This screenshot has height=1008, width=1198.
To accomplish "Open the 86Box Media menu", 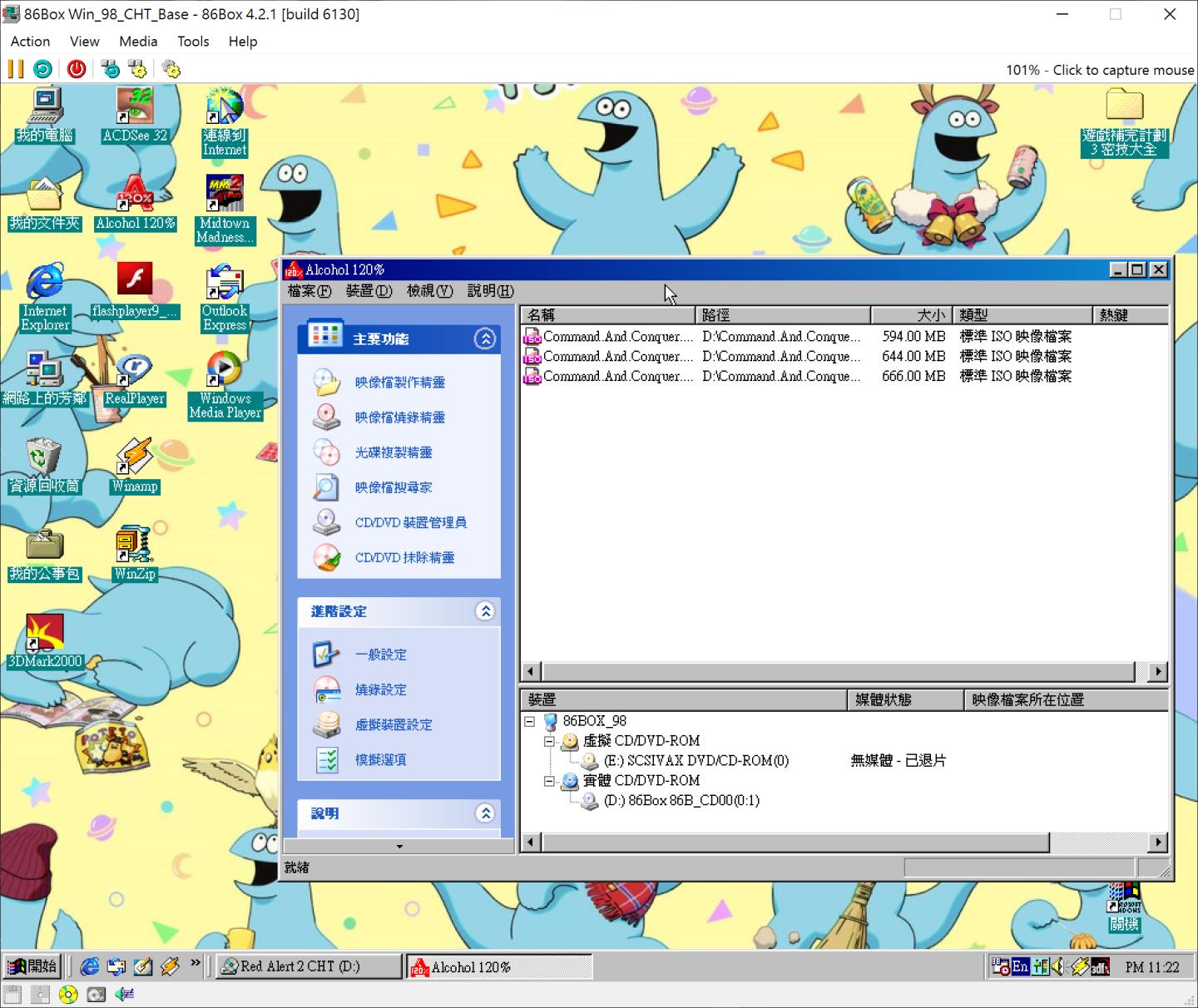I will point(138,42).
